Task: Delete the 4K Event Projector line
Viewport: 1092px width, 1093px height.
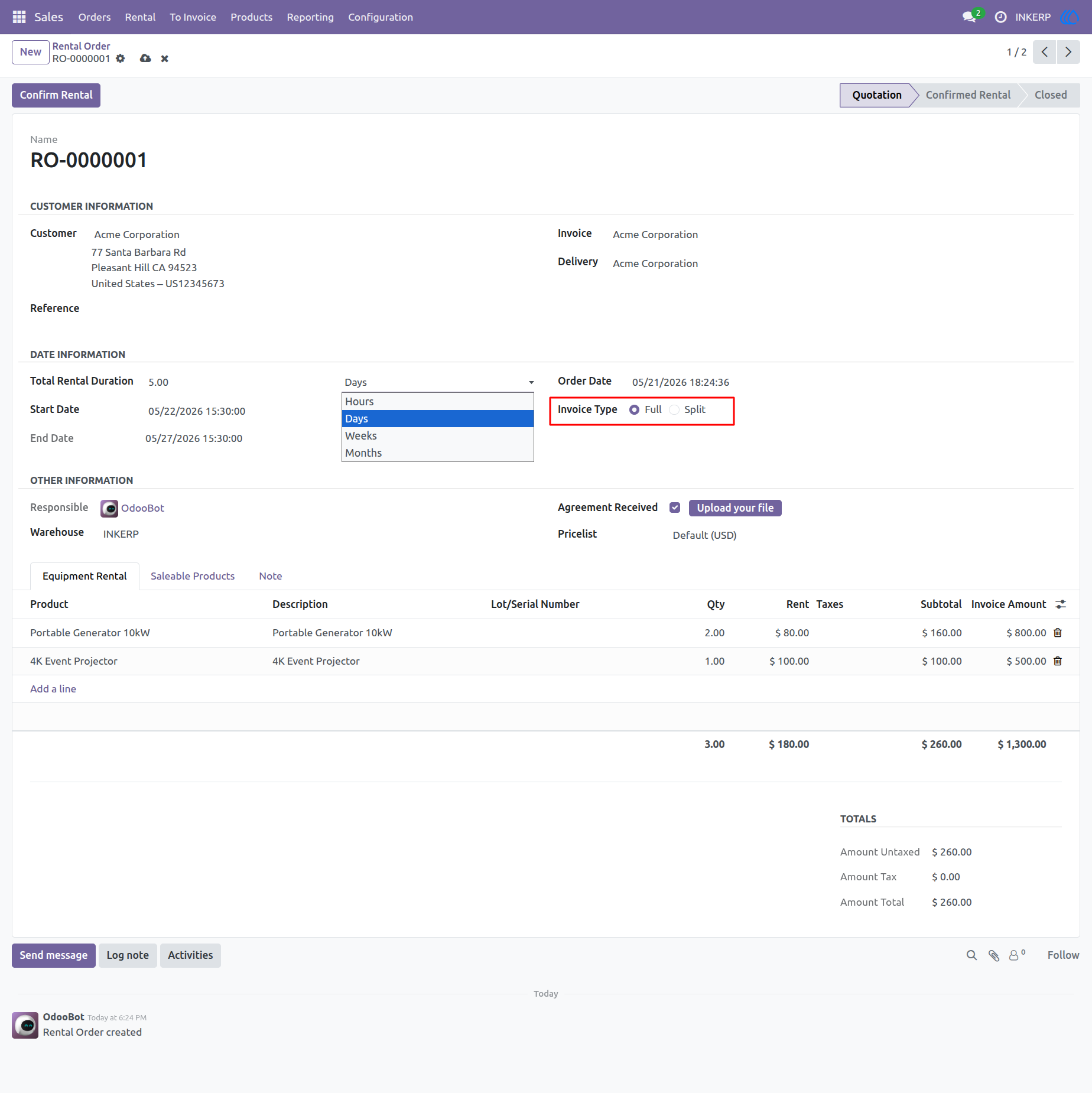Action: [x=1058, y=661]
